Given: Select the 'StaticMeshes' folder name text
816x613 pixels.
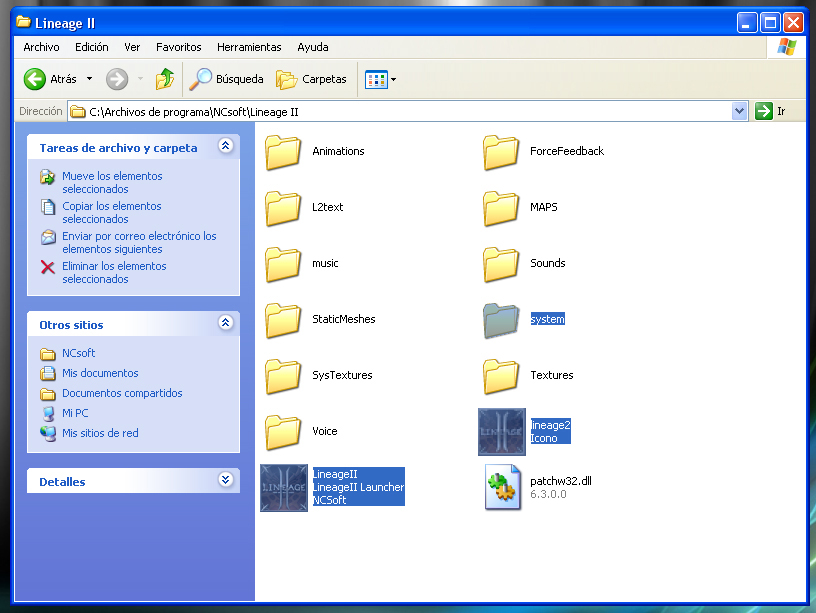Looking at the screenshot, I should pyautogui.click(x=343, y=319).
